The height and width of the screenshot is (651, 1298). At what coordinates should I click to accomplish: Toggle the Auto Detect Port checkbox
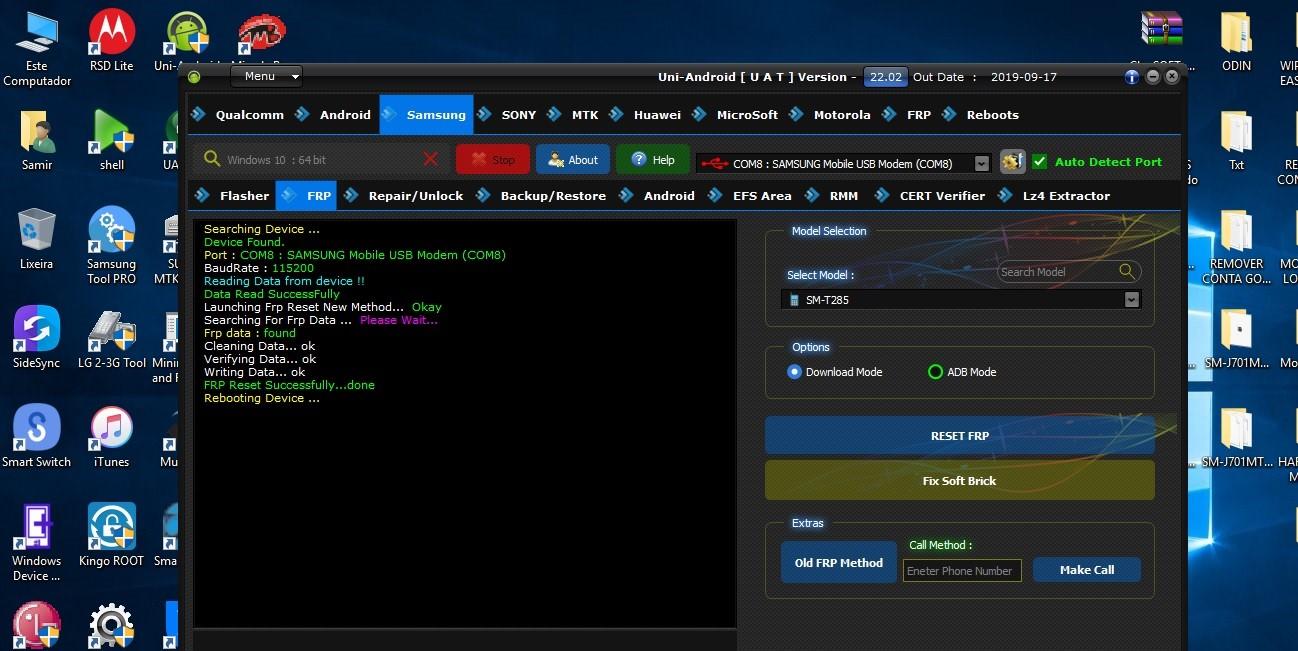(1040, 161)
